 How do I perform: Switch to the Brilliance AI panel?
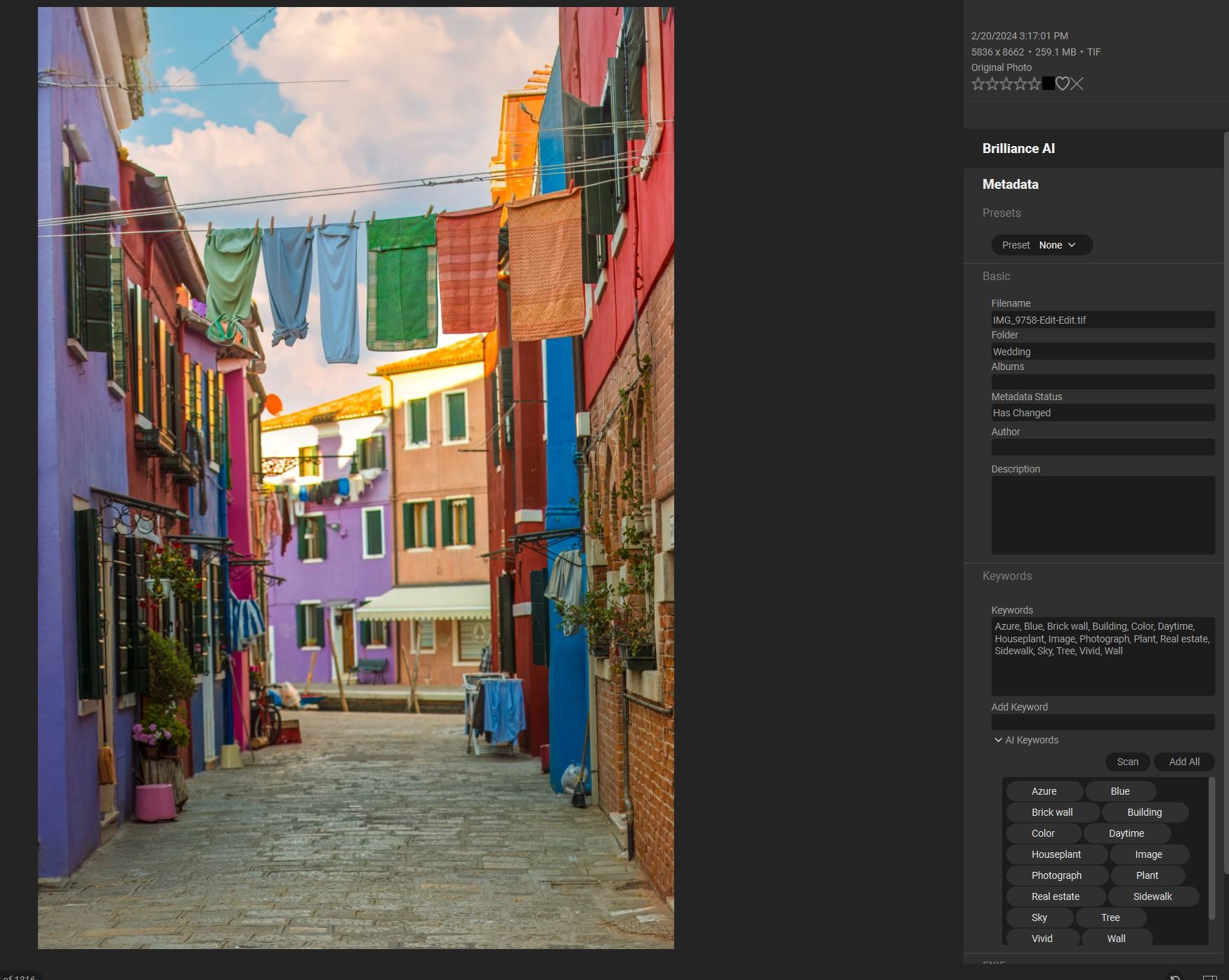pyautogui.click(x=1018, y=148)
